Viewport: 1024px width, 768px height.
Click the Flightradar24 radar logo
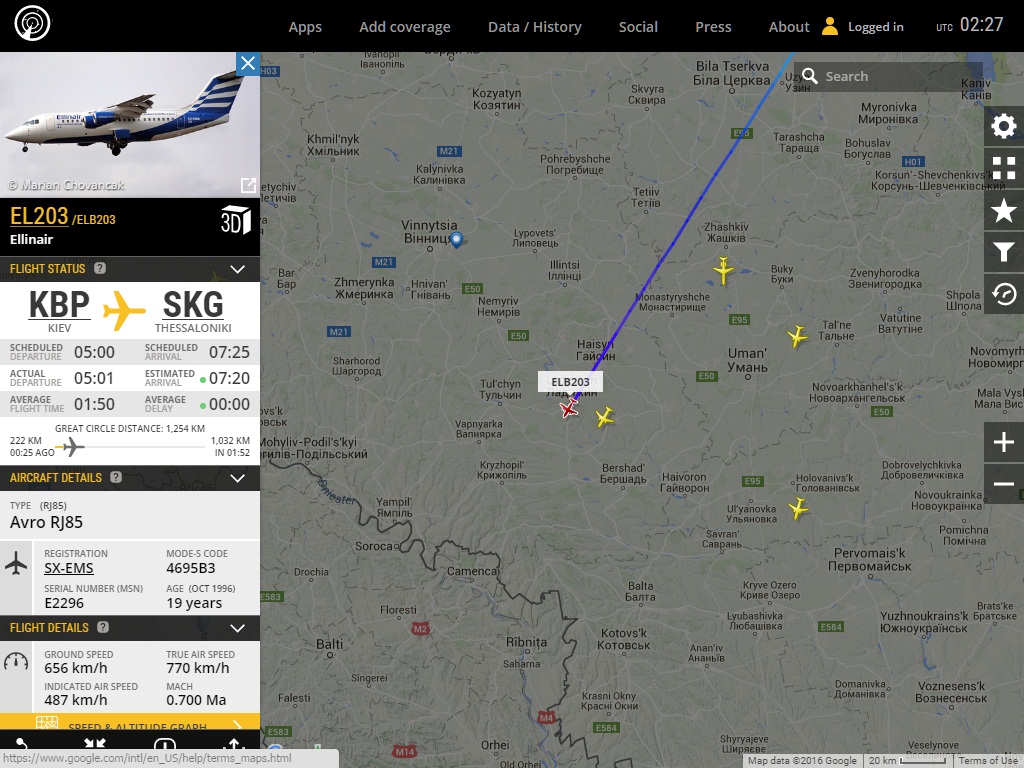coord(32,24)
